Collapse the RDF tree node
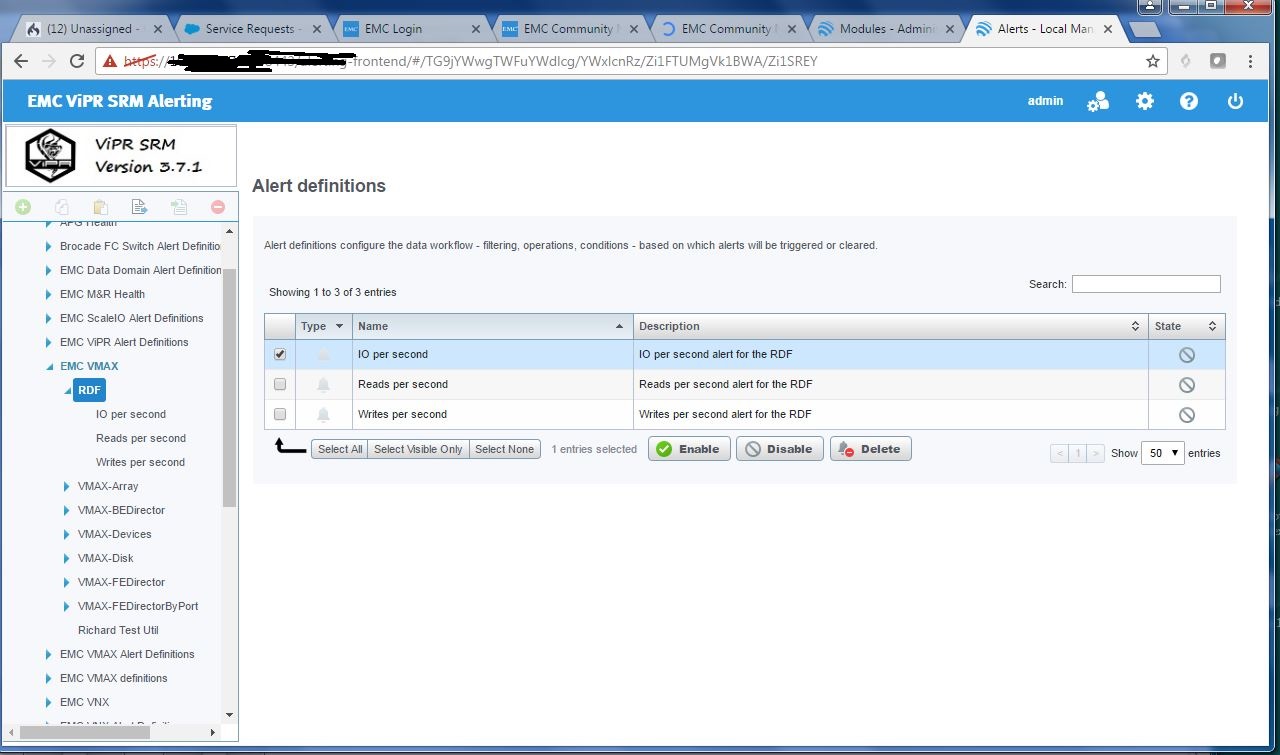1280x755 pixels. 67,391
